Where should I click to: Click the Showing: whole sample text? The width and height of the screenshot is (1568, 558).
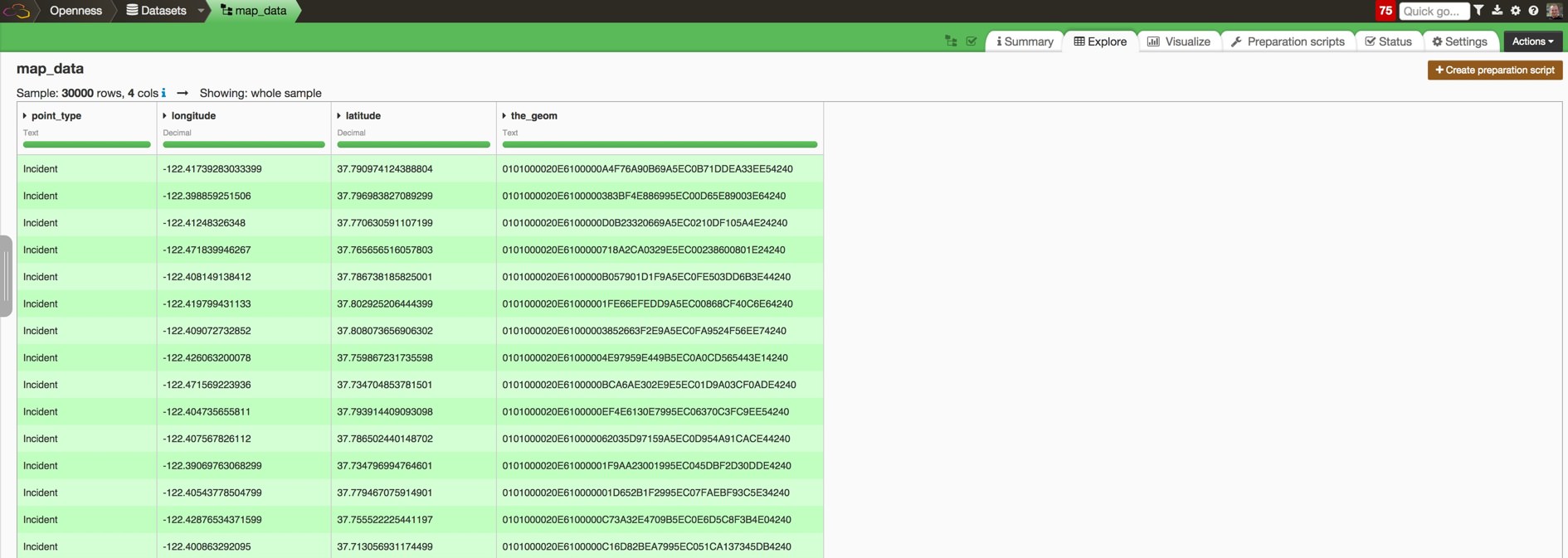[261, 93]
